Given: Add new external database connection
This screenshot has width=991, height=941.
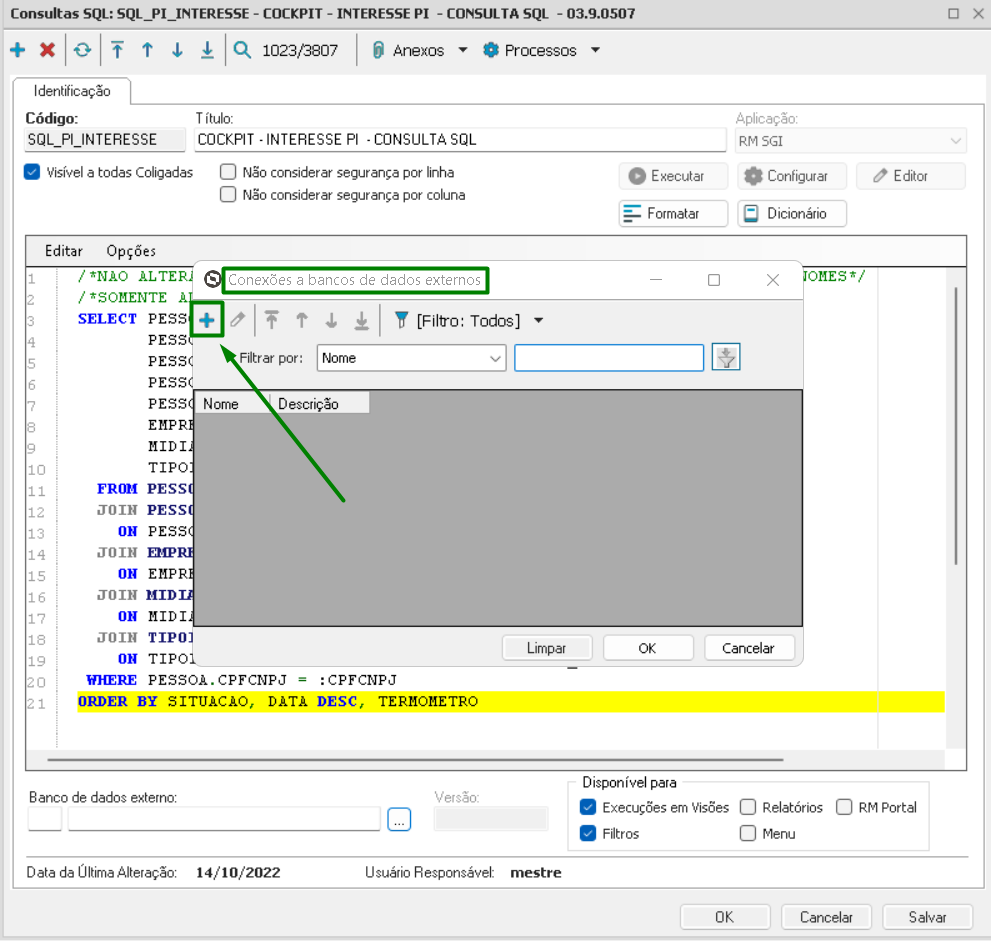Looking at the screenshot, I should [207, 320].
